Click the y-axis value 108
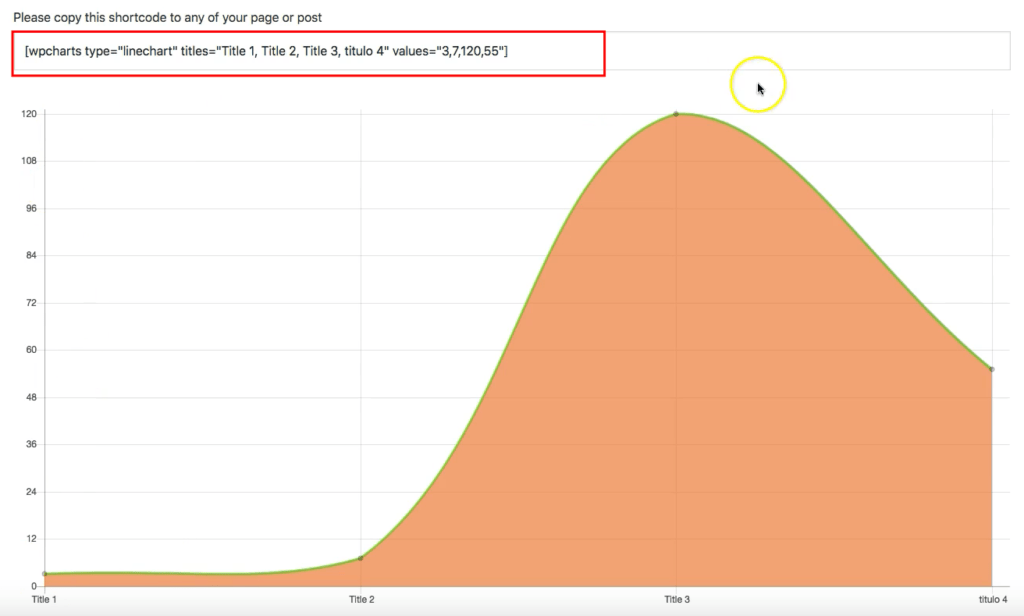1024x616 pixels. [x=29, y=161]
